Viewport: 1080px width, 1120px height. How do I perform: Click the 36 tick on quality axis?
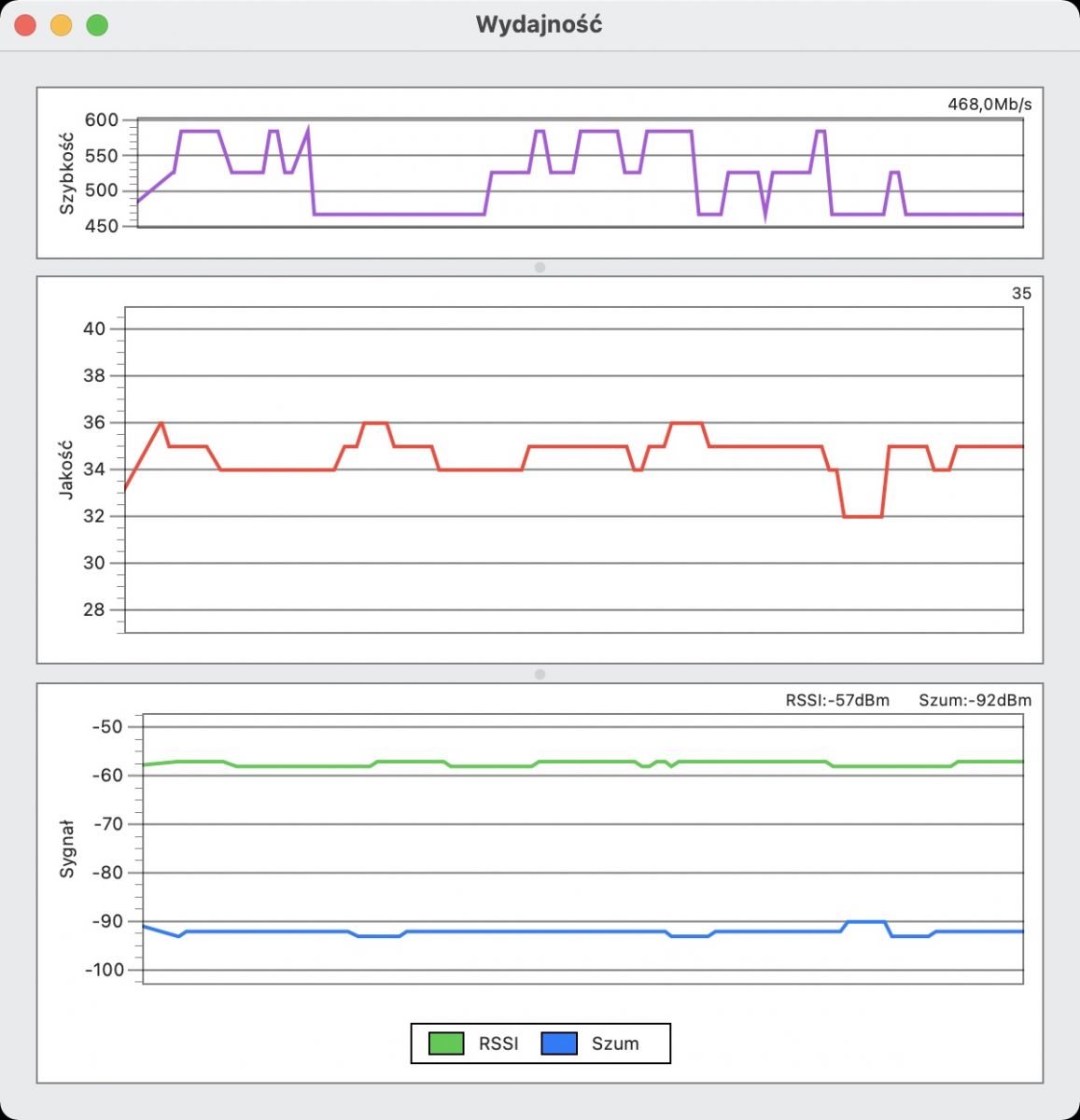[94, 423]
